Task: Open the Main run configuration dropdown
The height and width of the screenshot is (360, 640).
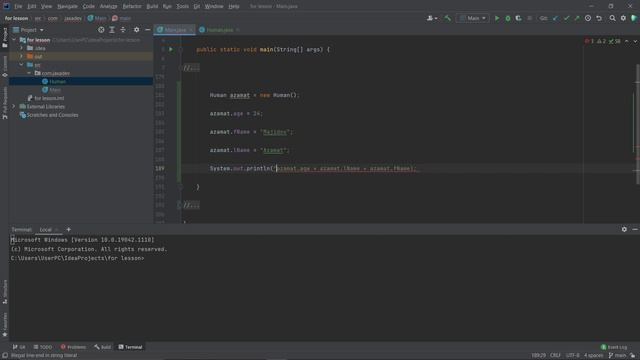Action: 473,18
